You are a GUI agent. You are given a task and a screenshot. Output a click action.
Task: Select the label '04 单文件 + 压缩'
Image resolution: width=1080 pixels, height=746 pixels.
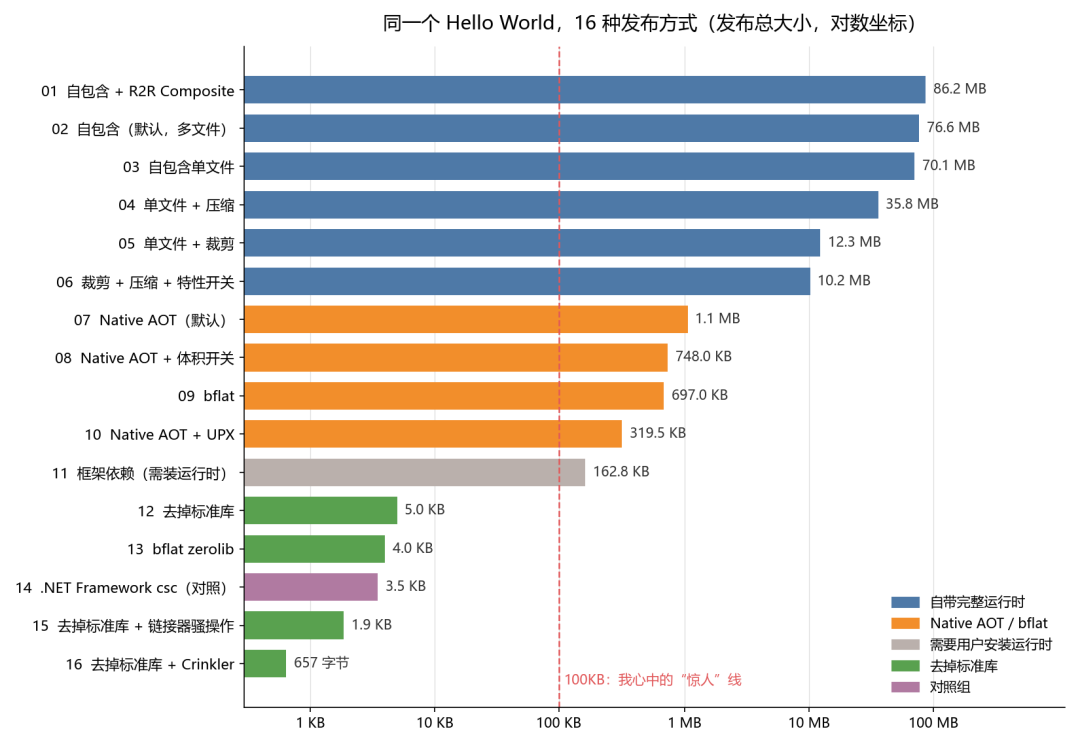click(176, 205)
